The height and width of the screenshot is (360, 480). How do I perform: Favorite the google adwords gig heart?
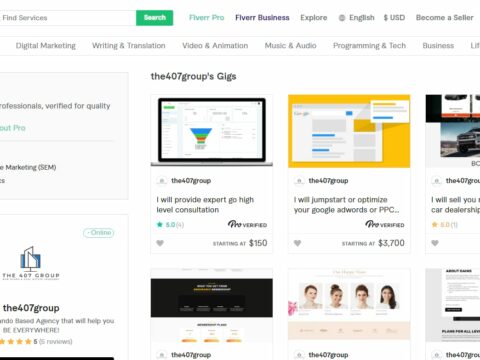click(x=297, y=243)
